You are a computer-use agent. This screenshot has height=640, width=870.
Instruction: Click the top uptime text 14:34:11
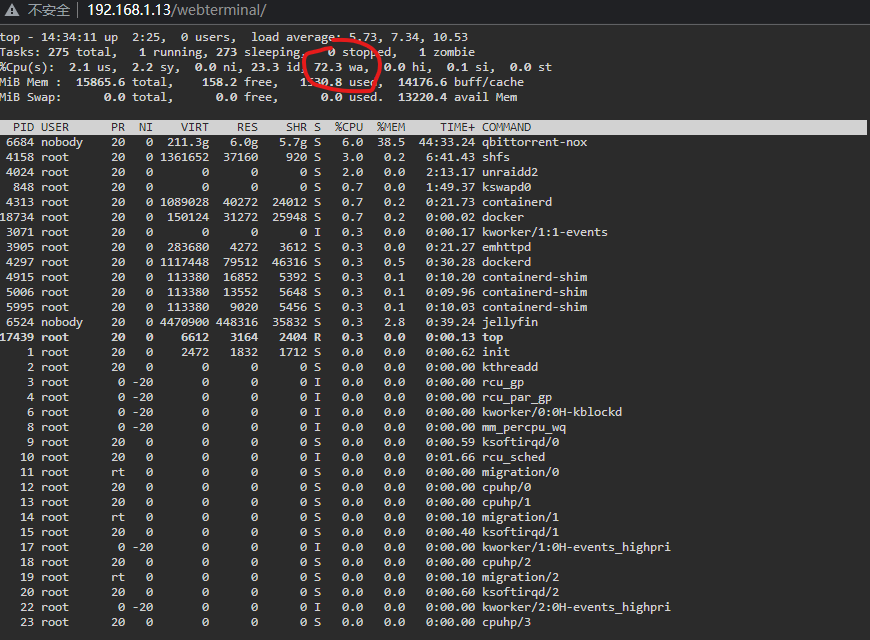pyautogui.click(x=69, y=37)
